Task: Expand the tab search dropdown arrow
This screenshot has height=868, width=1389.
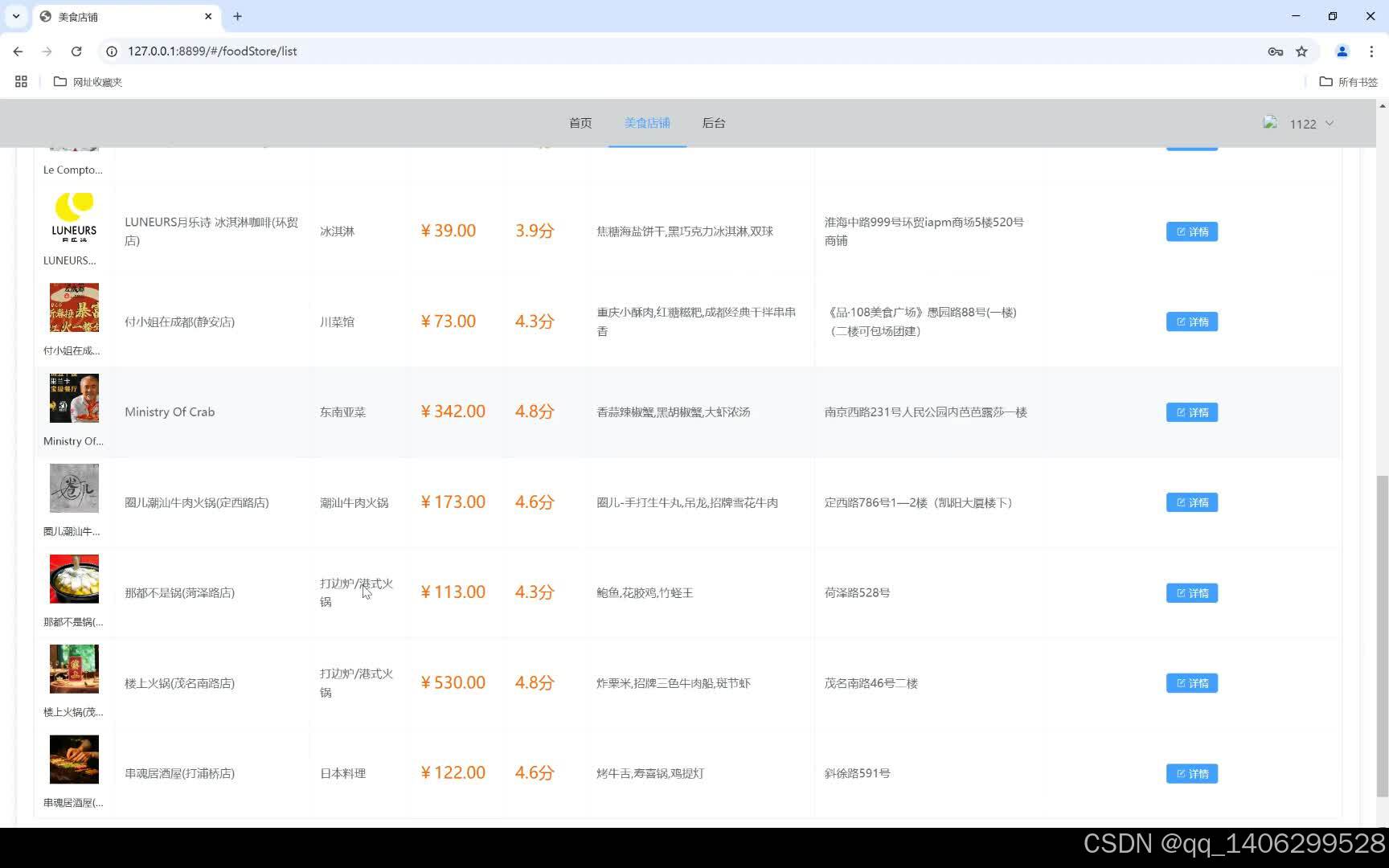Action: 16,16
